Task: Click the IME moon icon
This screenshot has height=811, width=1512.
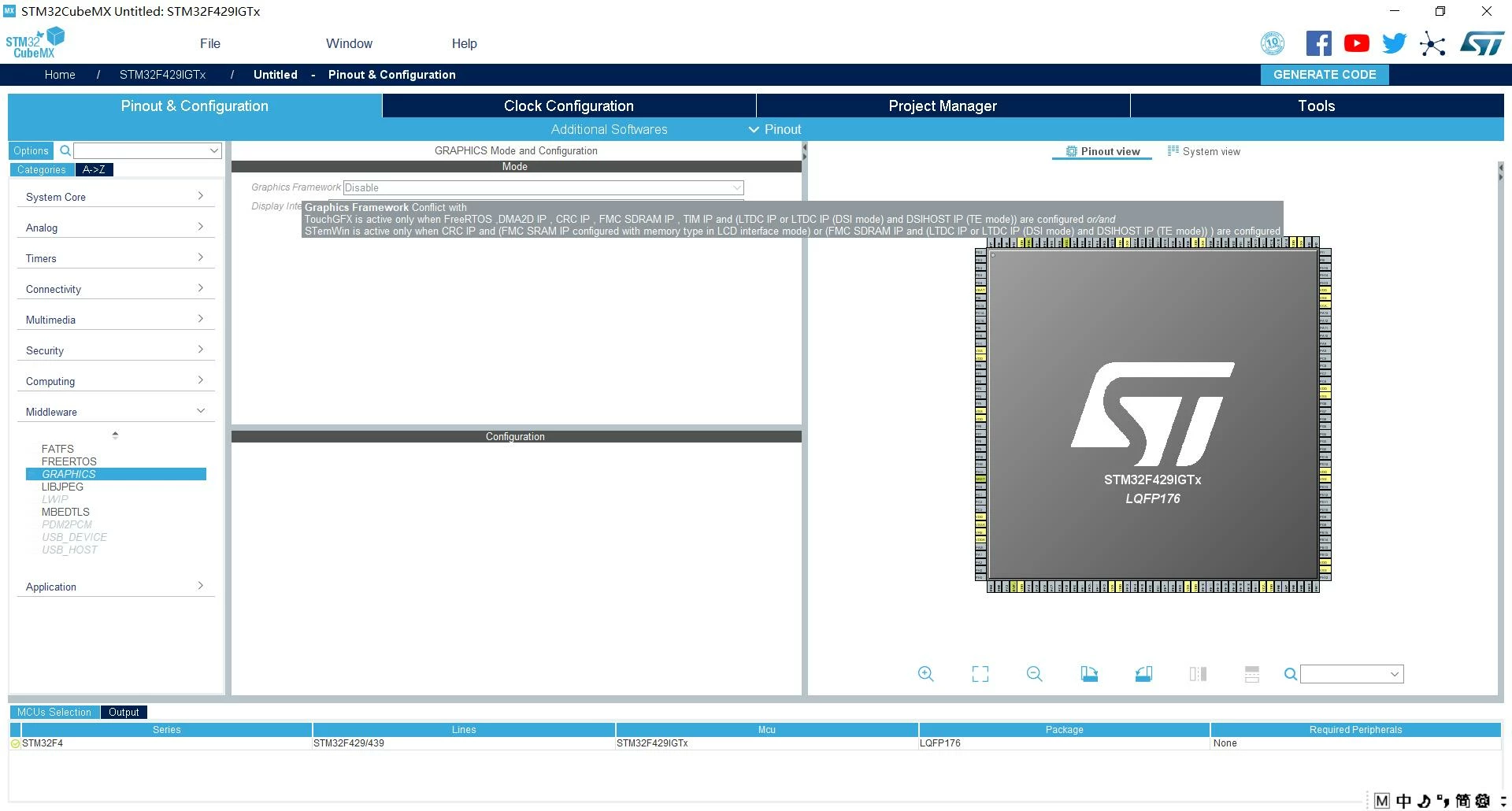Action: [x=1424, y=802]
